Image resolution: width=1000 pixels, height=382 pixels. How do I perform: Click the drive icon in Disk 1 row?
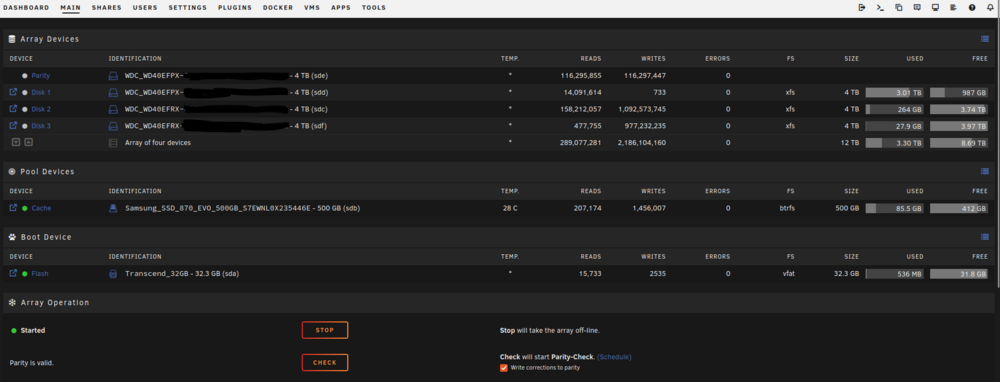(113, 92)
